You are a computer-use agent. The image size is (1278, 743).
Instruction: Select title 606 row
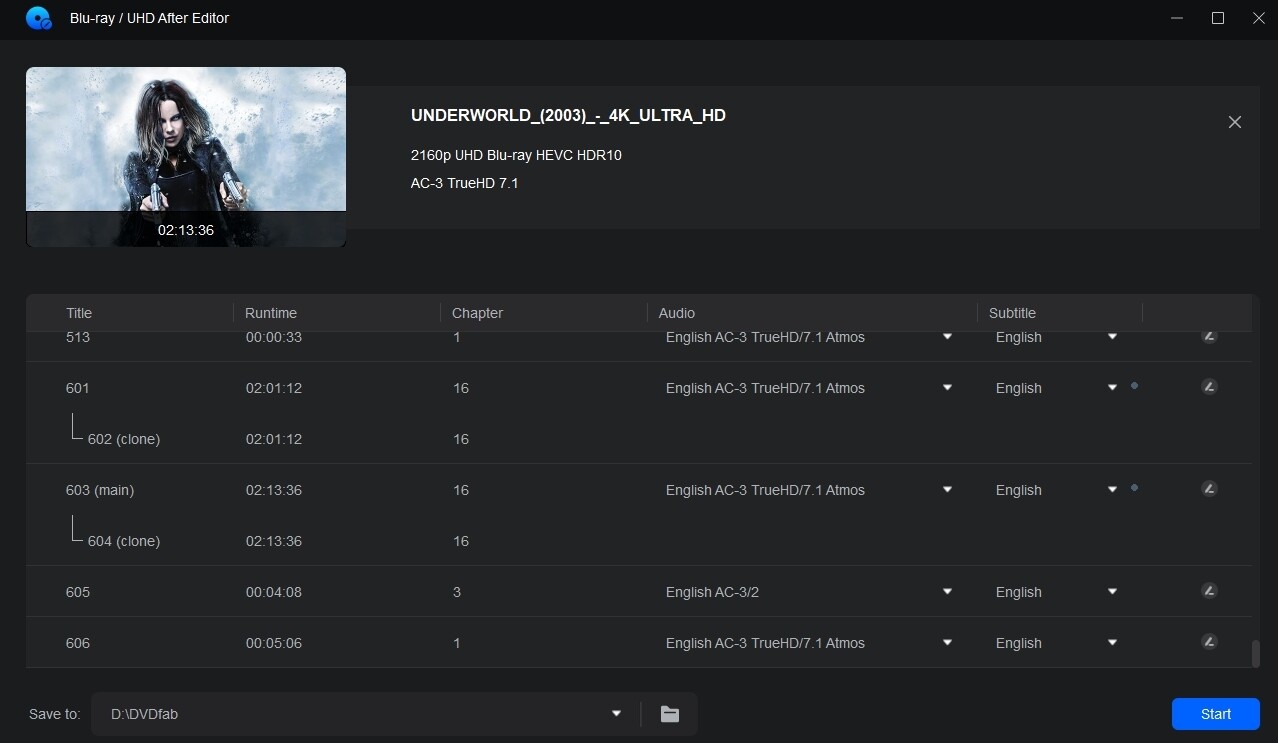[x=639, y=643]
